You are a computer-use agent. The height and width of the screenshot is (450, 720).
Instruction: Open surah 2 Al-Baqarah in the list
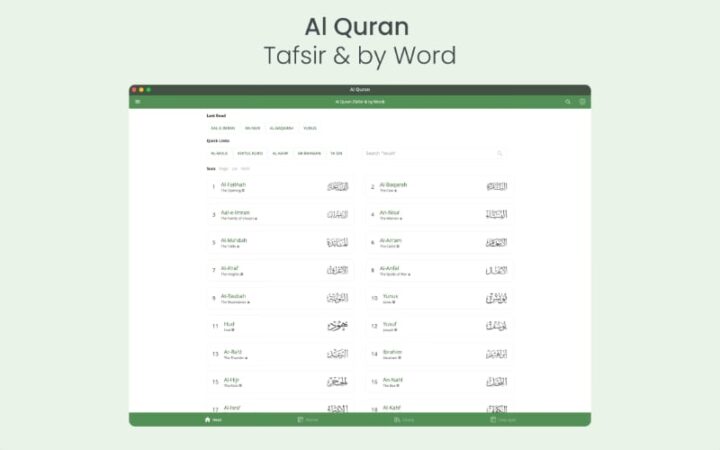439,187
